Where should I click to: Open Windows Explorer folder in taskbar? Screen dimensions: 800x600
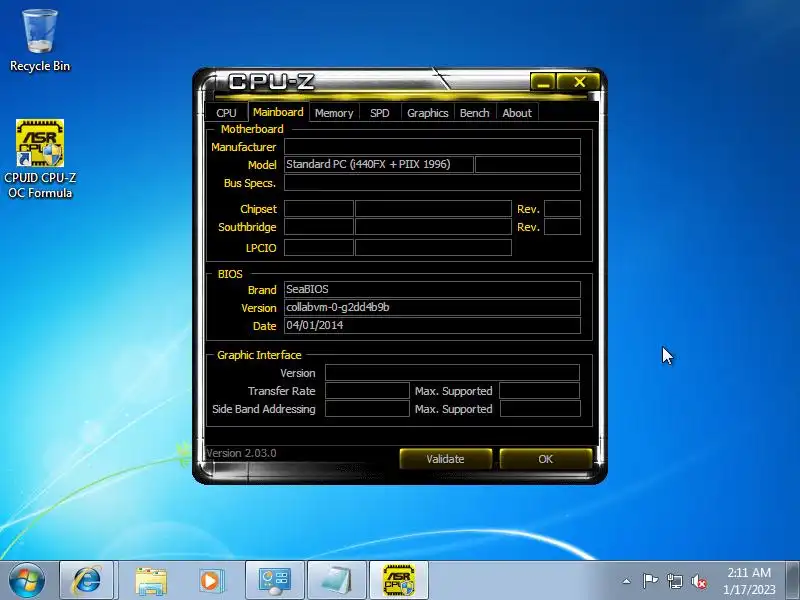(151, 580)
